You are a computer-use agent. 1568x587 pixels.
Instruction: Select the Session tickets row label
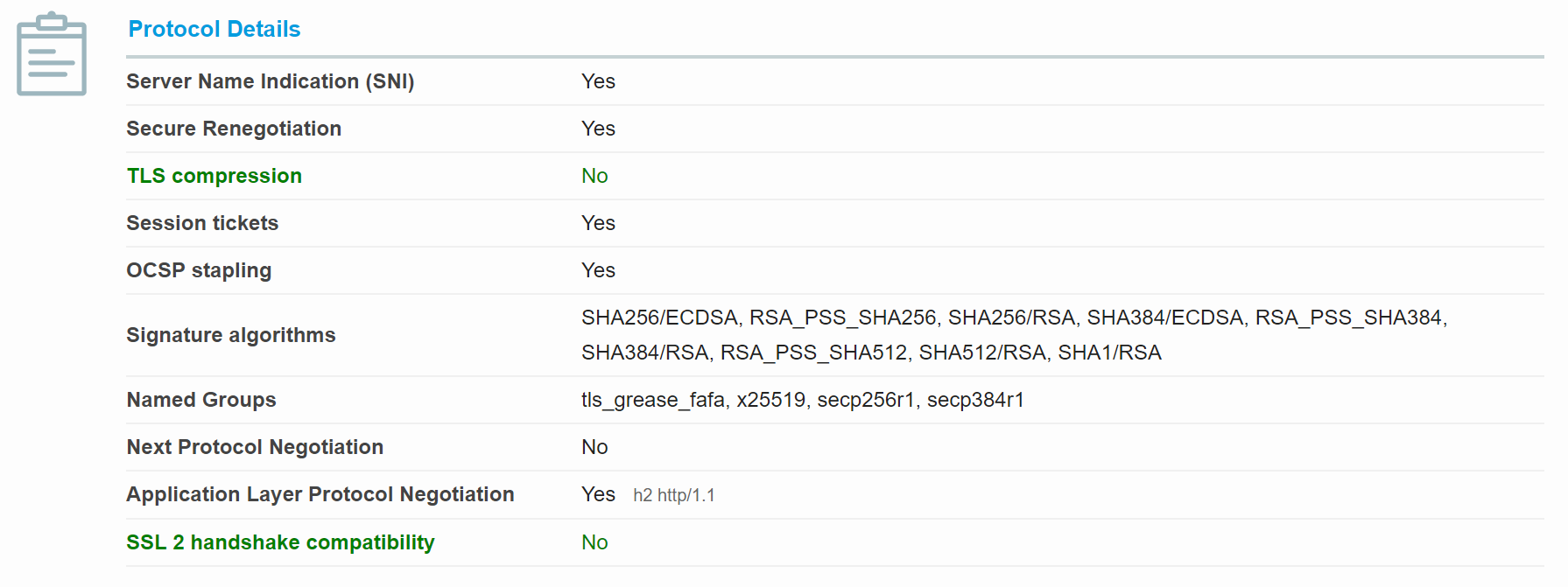(x=202, y=223)
